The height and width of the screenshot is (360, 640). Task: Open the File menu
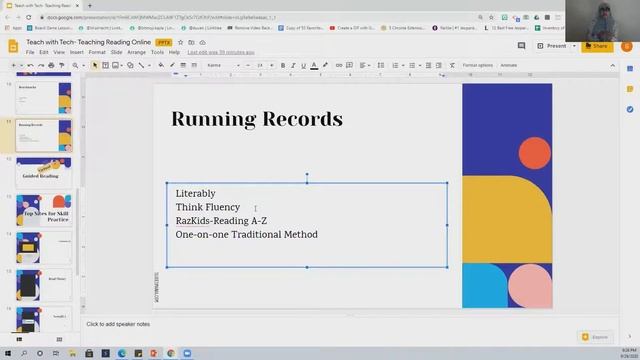pyautogui.click(x=30, y=52)
